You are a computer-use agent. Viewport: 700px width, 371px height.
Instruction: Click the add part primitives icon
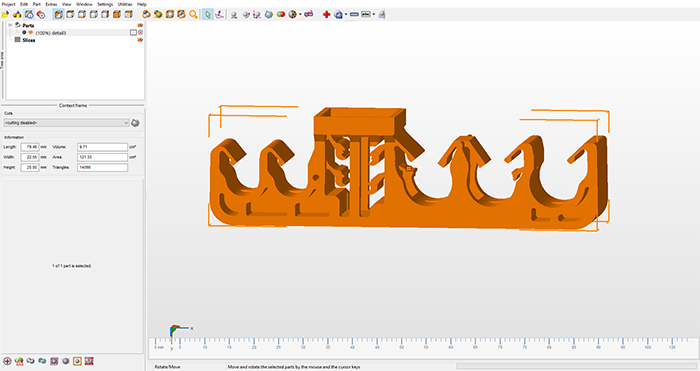pyautogui.click(x=17, y=14)
